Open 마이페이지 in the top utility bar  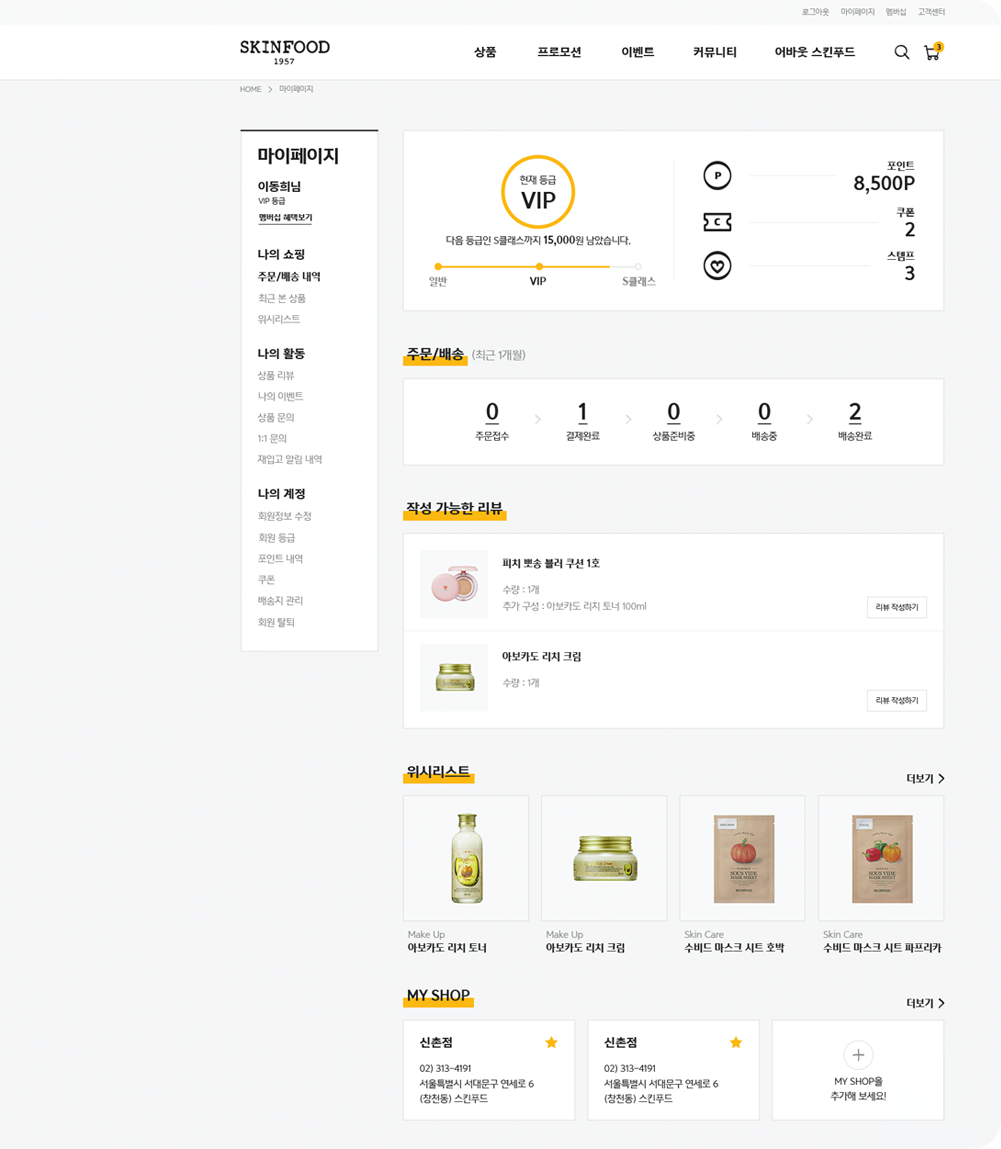coord(857,12)
